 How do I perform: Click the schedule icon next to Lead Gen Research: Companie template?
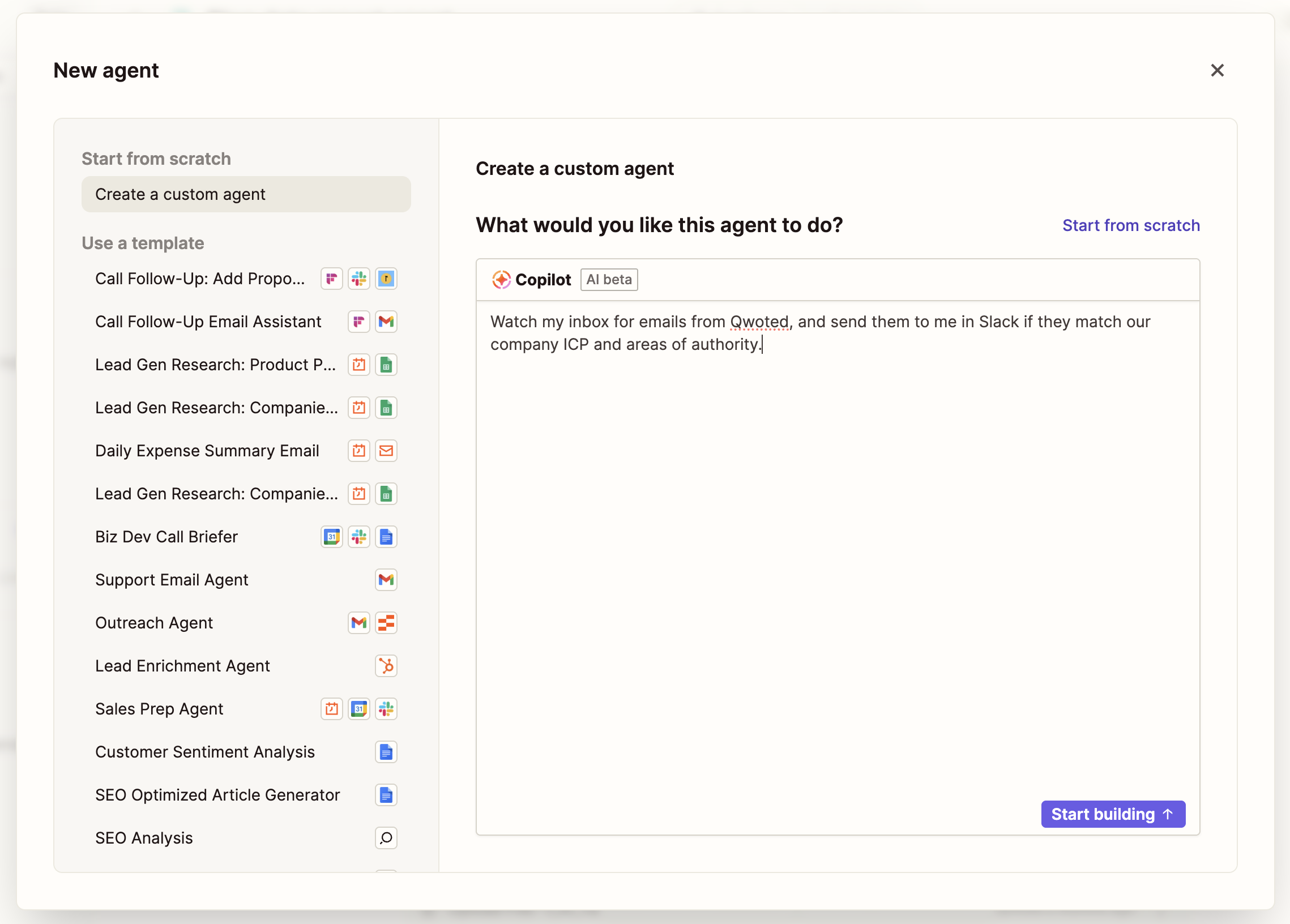click(x=359, y=408)
